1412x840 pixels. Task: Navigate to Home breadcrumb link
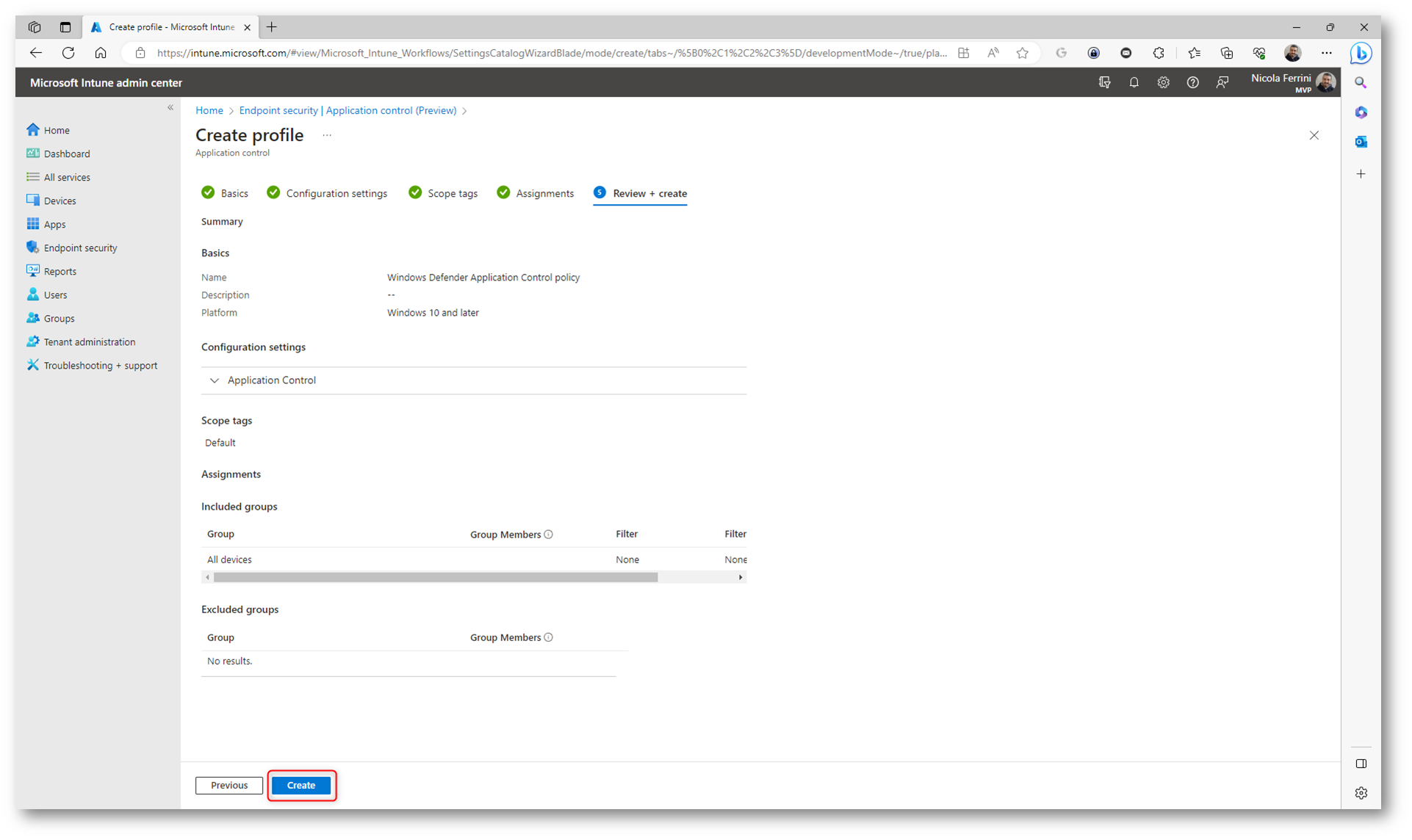(209, 110)
